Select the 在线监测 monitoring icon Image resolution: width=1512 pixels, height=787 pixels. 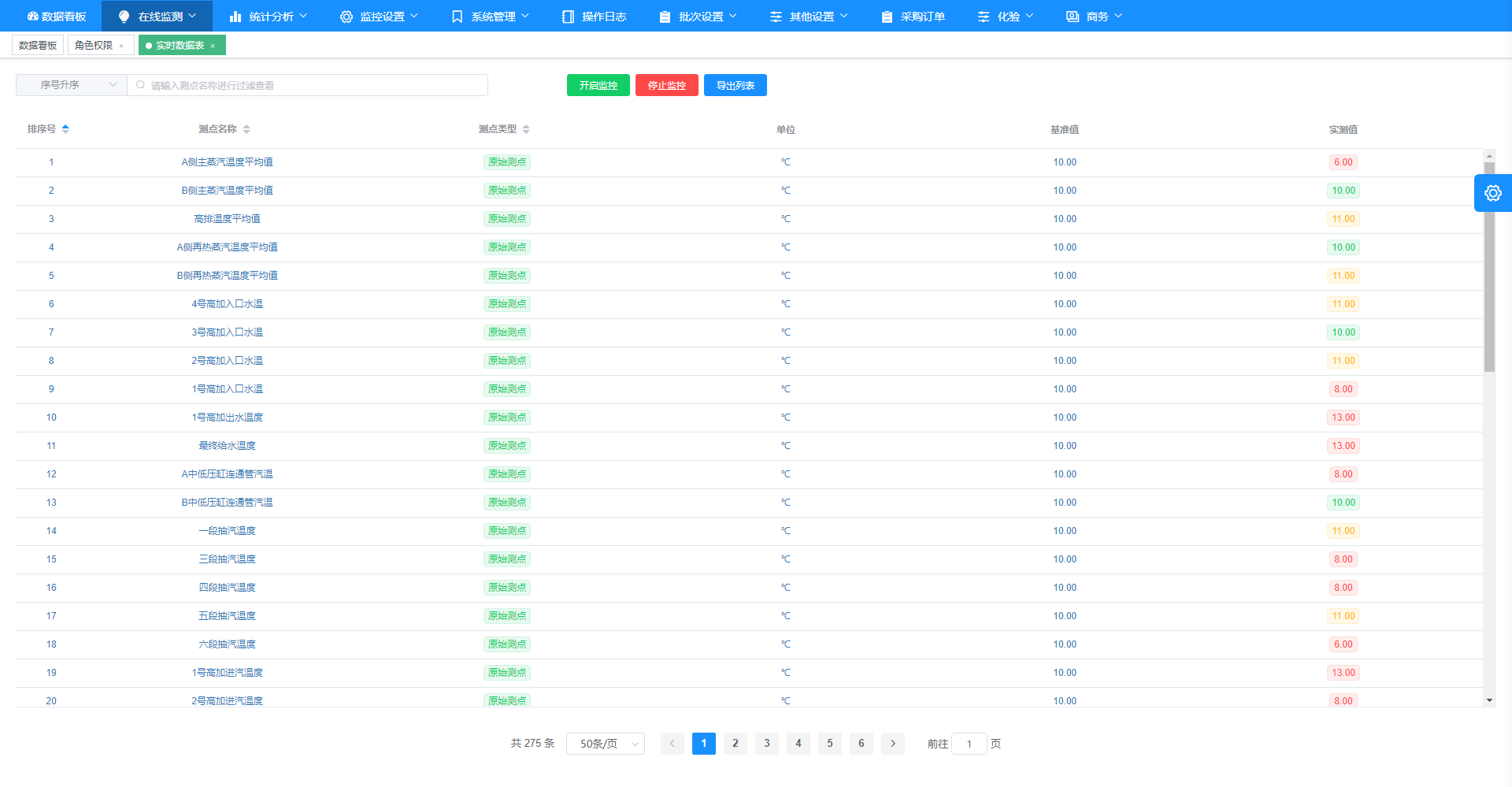coord(123,16)
